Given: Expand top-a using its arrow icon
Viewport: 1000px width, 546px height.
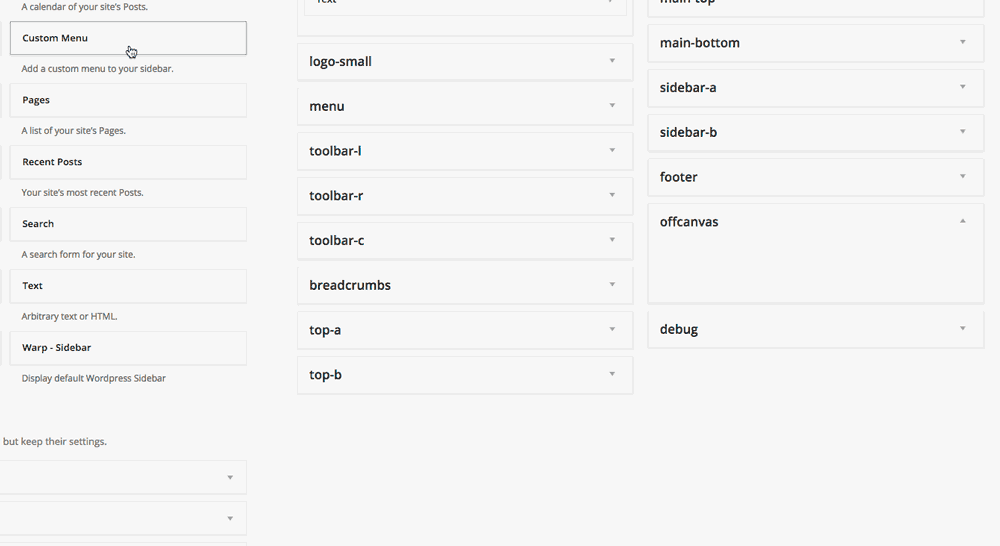Looking at the screenshot, I should pyautogui.click(x=612, y=329).
